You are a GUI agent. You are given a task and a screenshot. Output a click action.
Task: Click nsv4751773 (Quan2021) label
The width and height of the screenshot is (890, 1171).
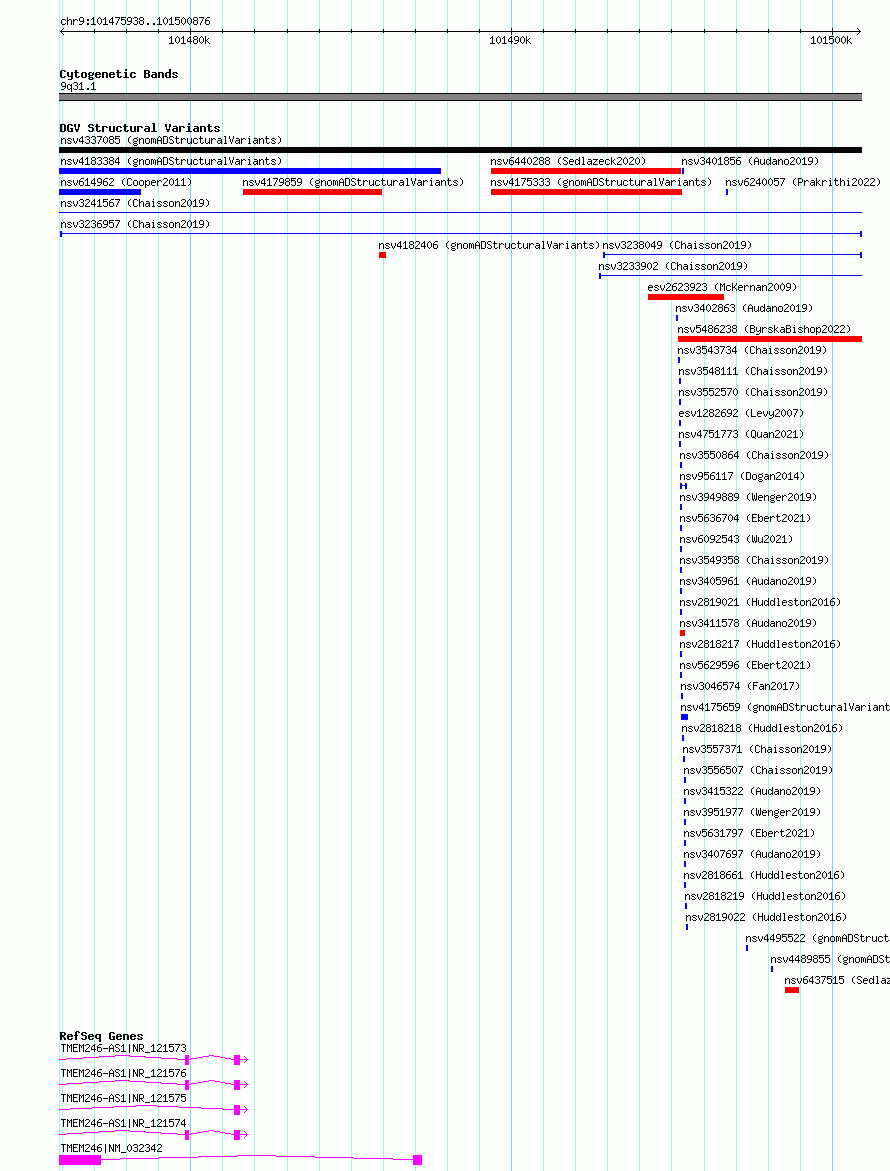point(741,434)
